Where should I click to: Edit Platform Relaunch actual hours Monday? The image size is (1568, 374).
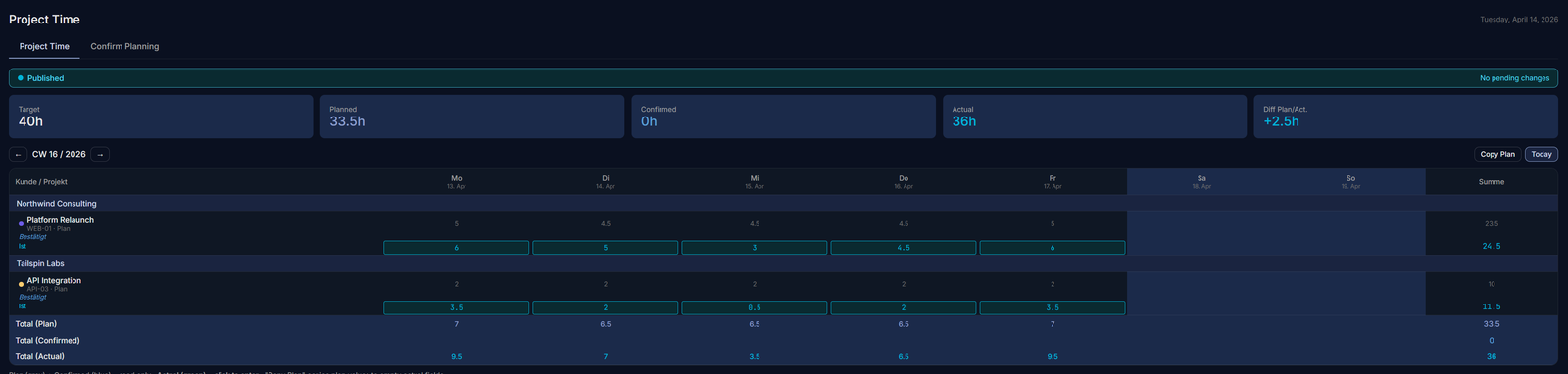[x=456, y=248]
